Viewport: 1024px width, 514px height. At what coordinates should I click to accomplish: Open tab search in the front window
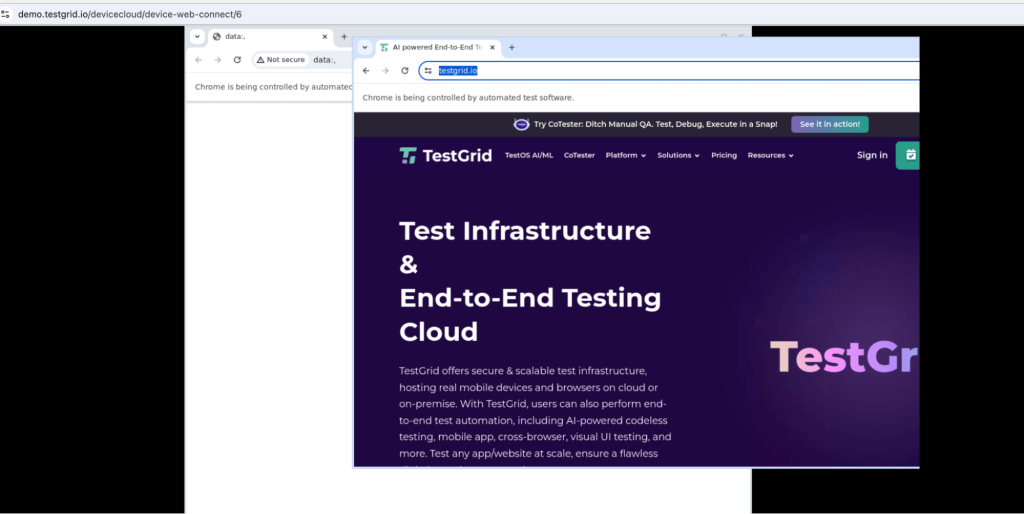point(365,47)
